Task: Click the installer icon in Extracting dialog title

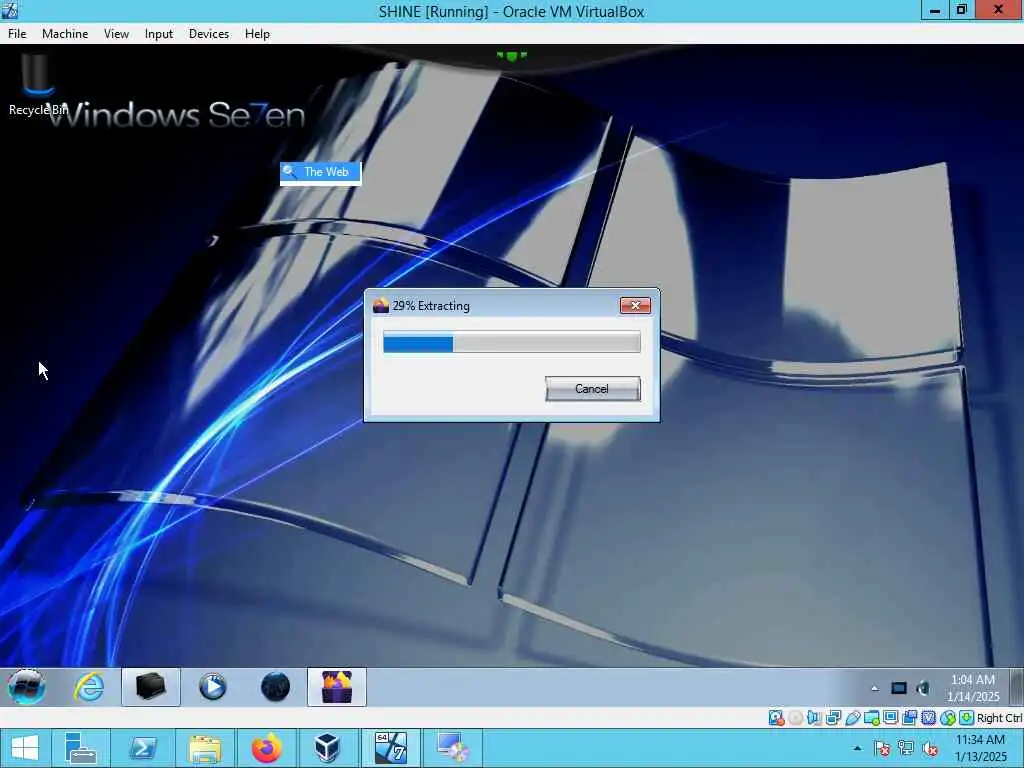Action: pyautogui.click(x=381, y=306)
